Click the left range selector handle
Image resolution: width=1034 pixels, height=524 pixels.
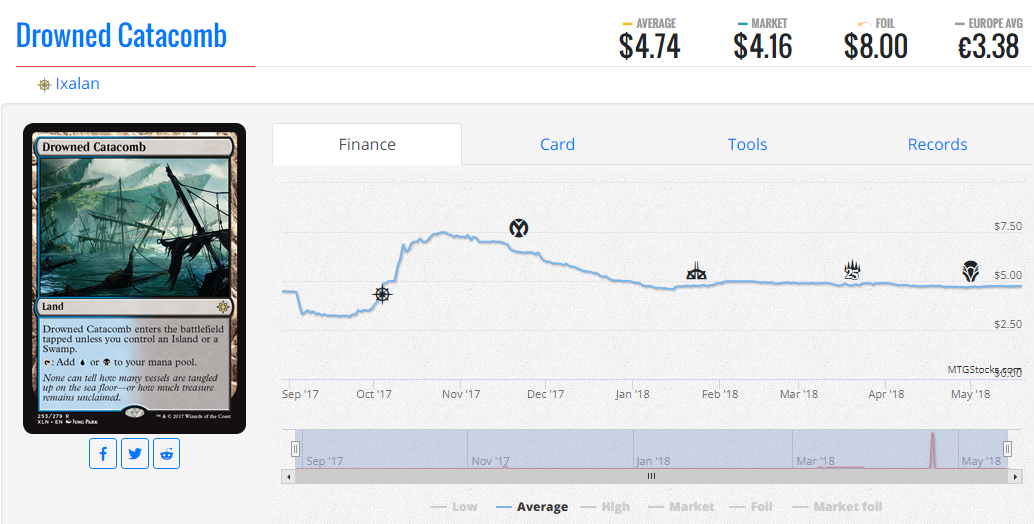point(295,449)
